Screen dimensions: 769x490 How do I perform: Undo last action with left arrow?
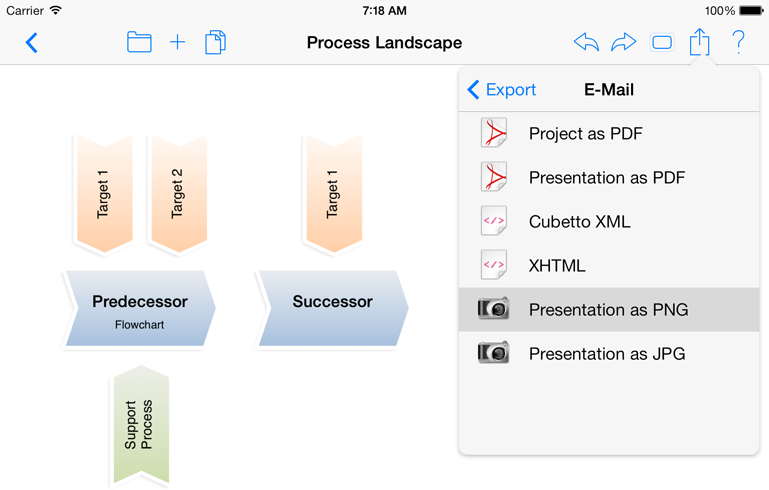click(x=586, y=42)
